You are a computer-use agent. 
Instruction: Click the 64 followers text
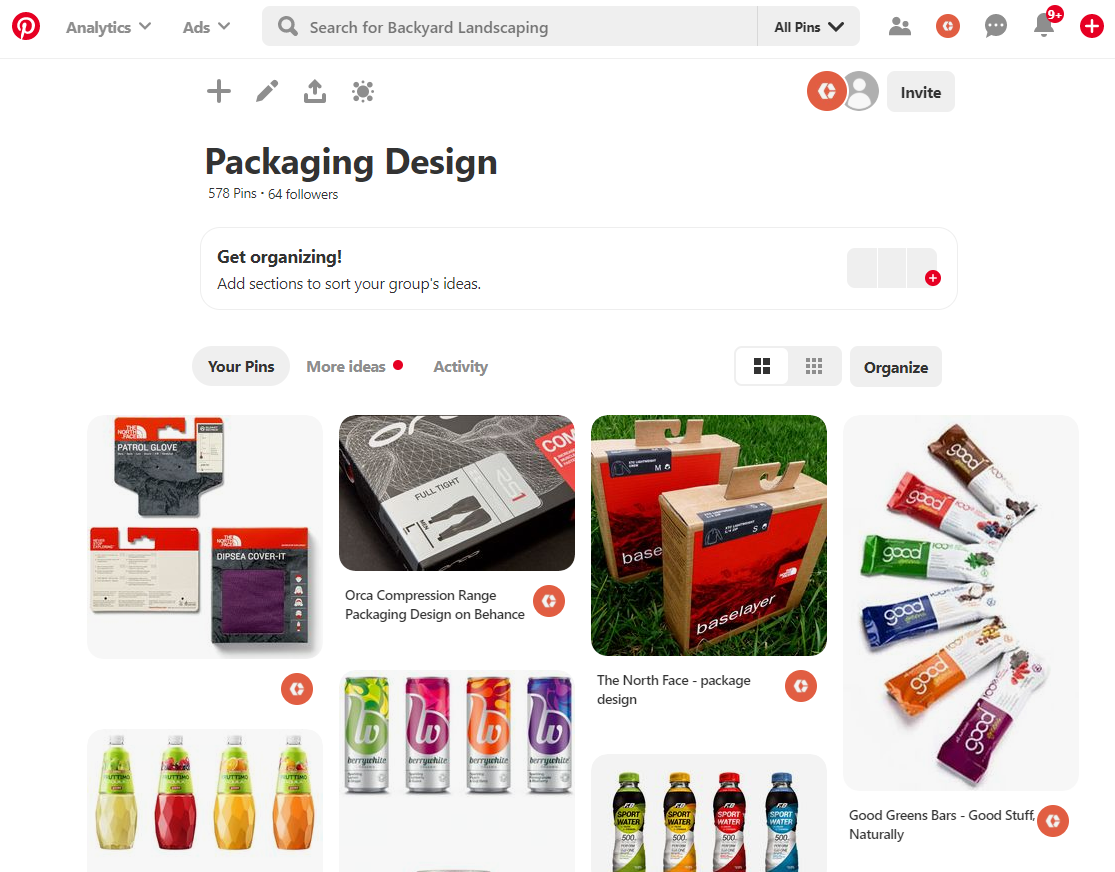tap(303, 194)
